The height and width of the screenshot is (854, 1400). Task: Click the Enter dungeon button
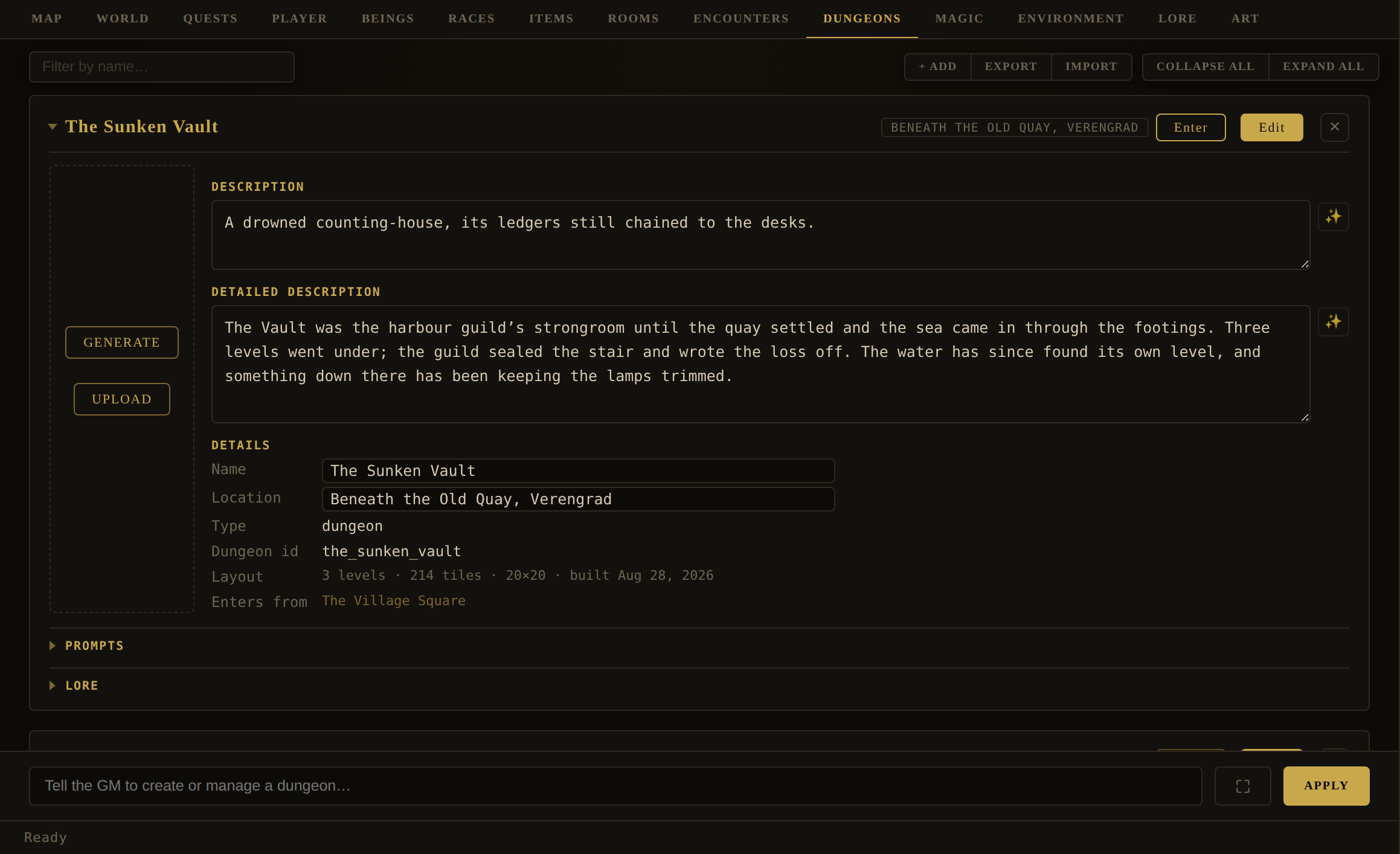pos(1190,127)
